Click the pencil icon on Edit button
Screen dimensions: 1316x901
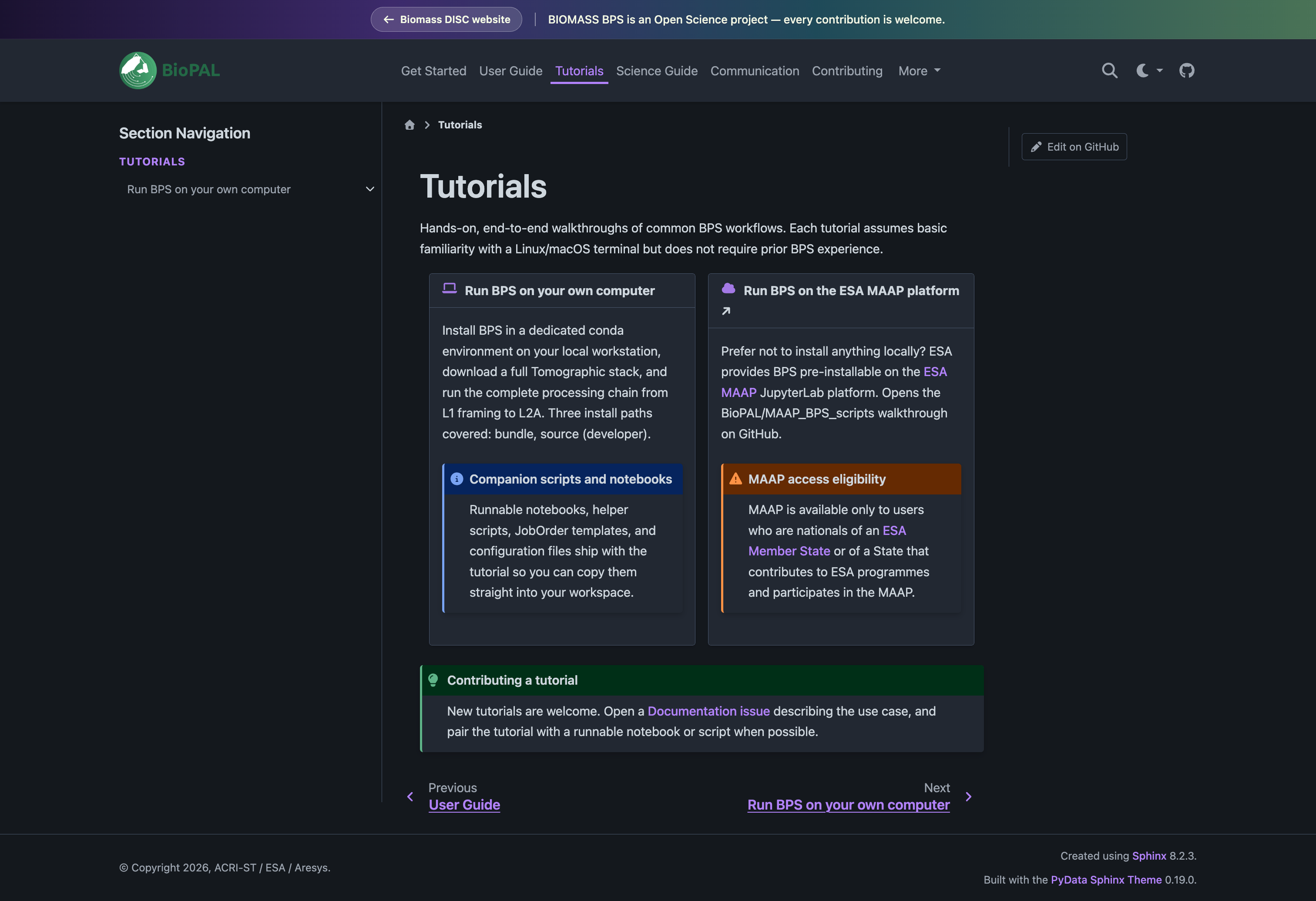[1036, 147]
